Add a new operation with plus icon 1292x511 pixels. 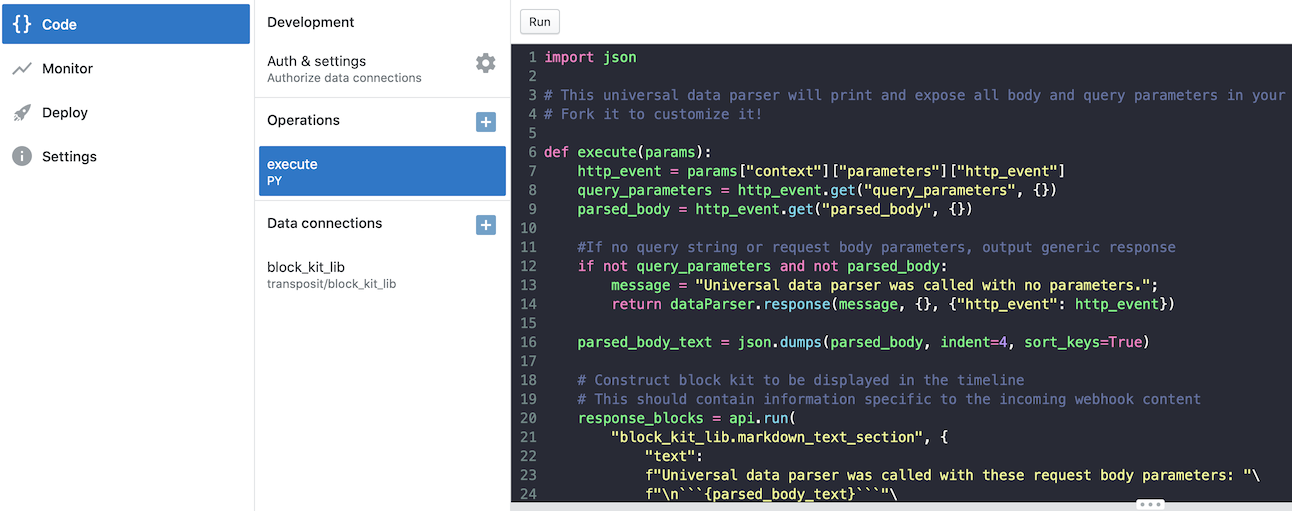point(486,122)
